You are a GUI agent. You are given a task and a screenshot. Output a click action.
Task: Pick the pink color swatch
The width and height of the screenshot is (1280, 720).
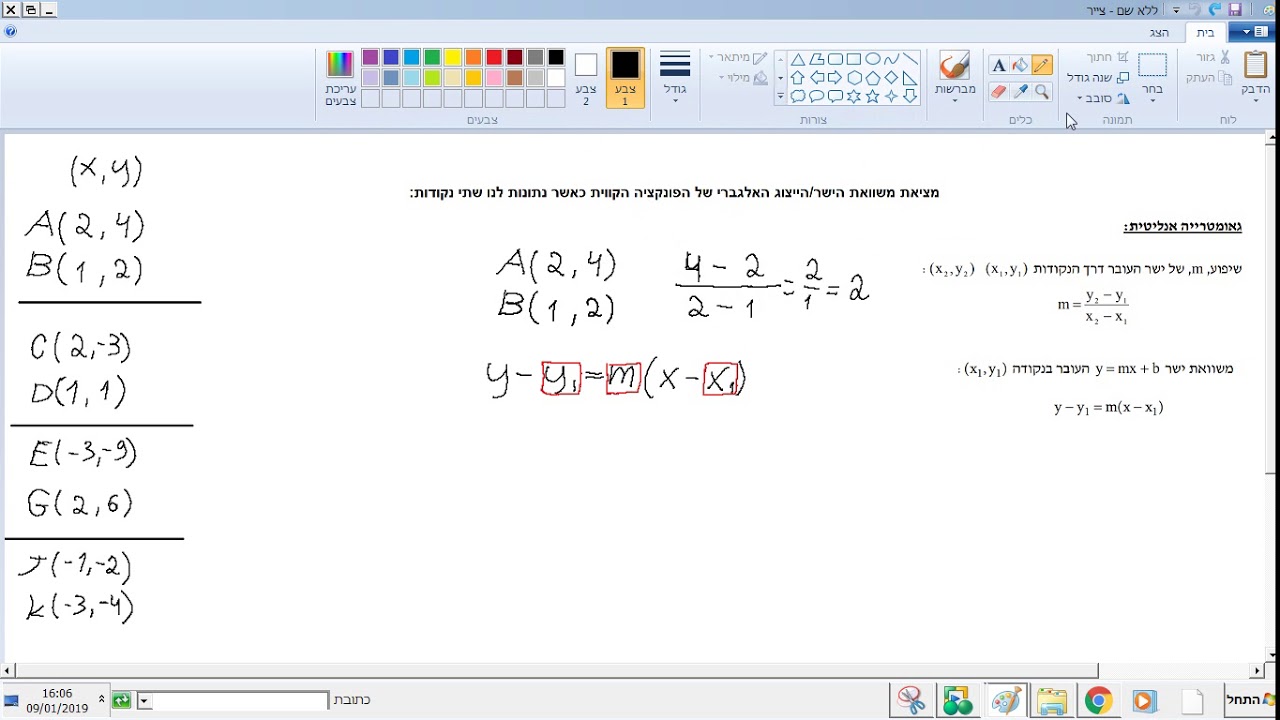494,78
